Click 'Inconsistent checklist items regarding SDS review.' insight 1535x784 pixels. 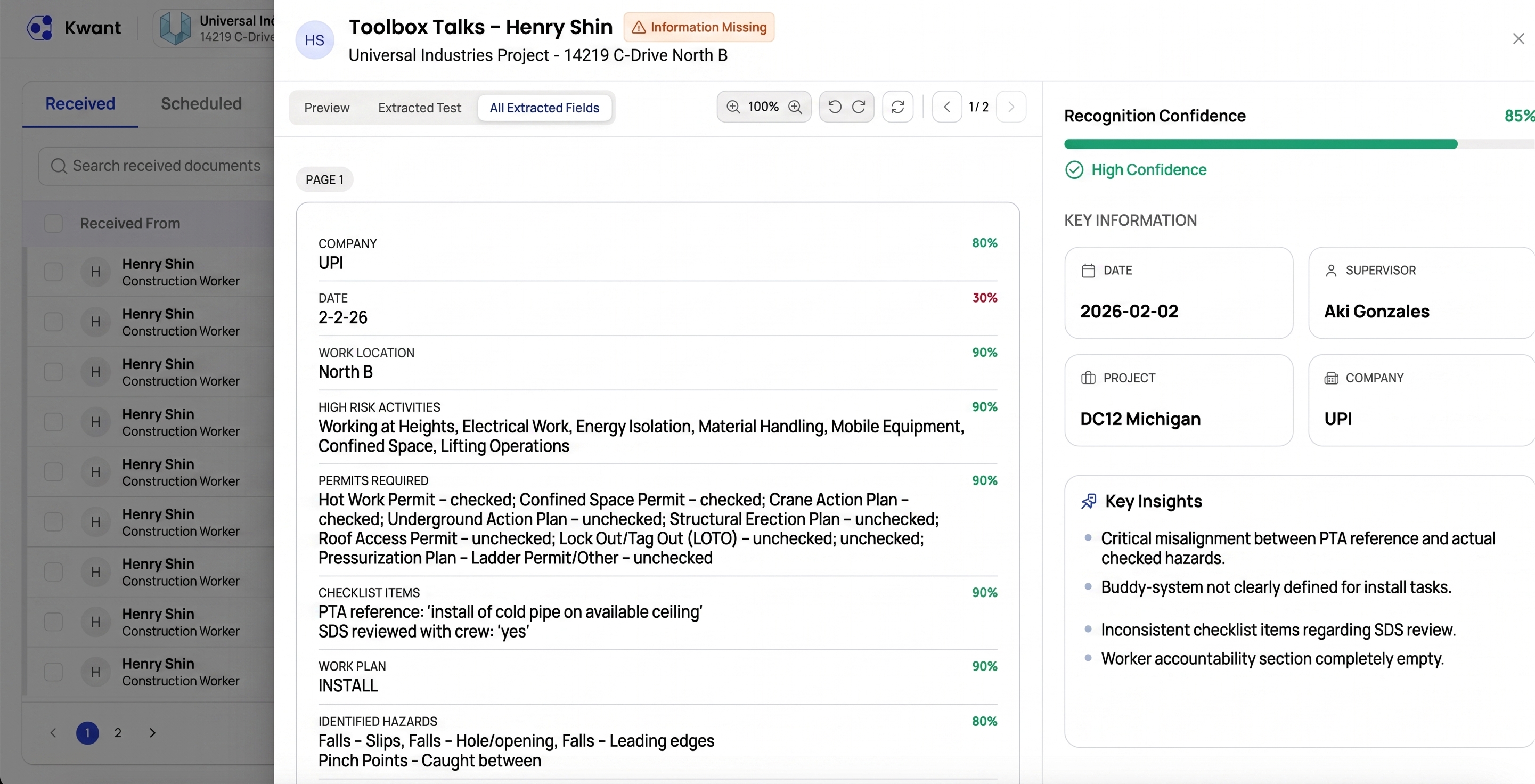1278,630
